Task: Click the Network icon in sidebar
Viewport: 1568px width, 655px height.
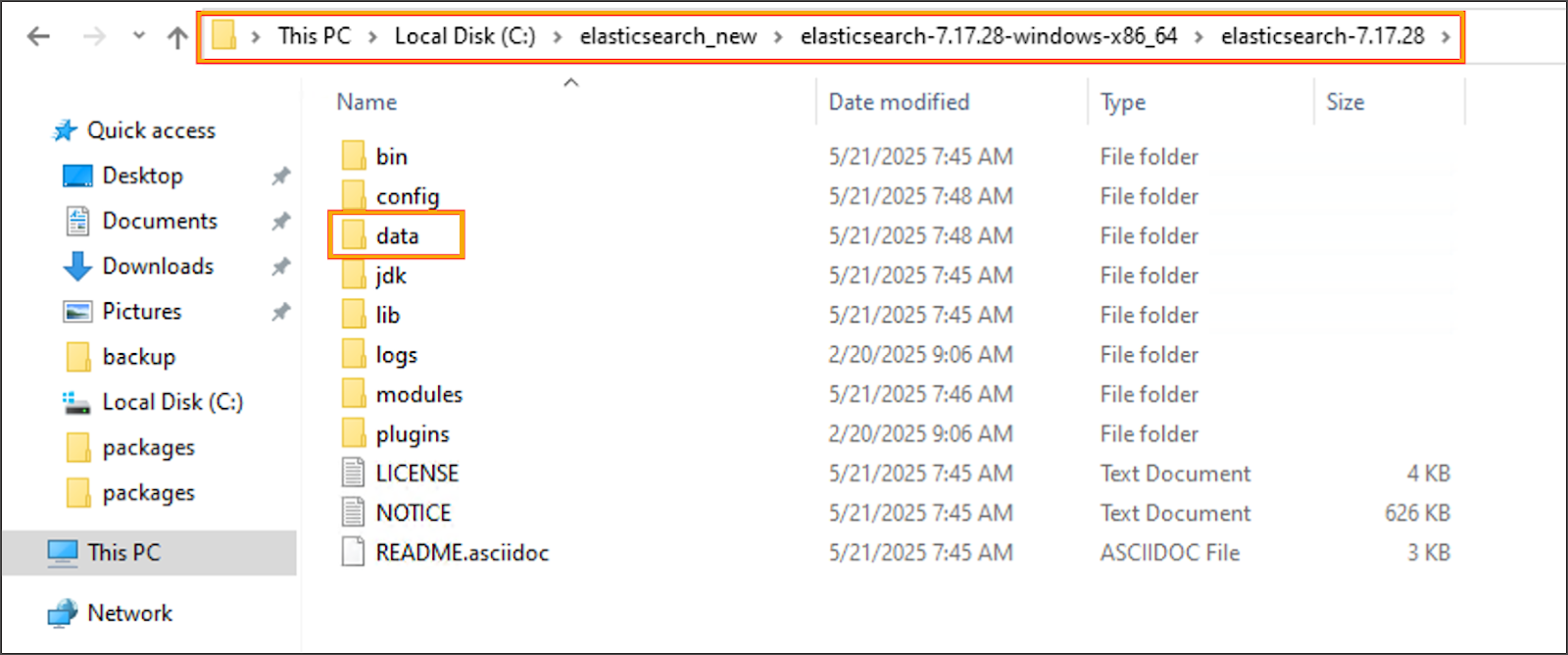Action: click(x=63, y=614)
